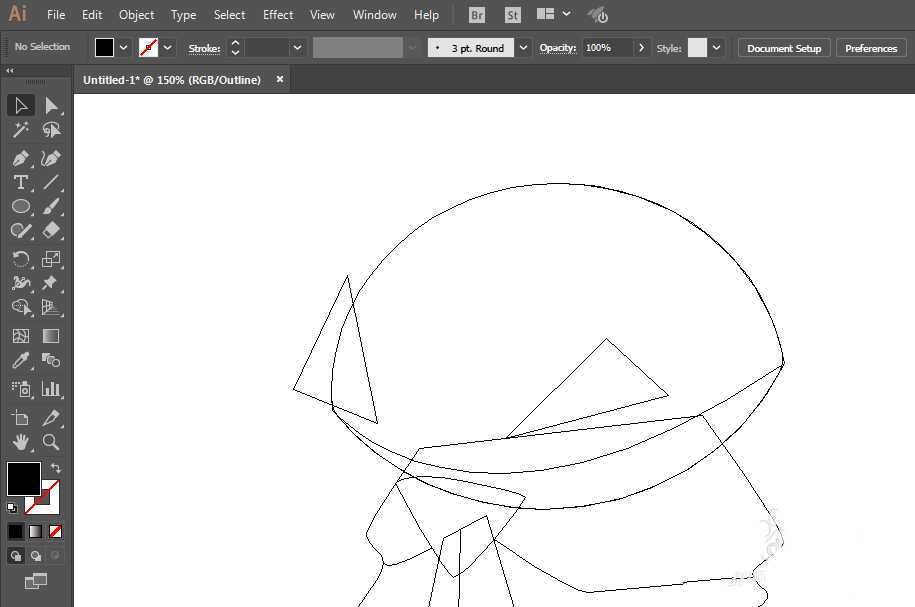Set paint mode to None

click(56, 531)
